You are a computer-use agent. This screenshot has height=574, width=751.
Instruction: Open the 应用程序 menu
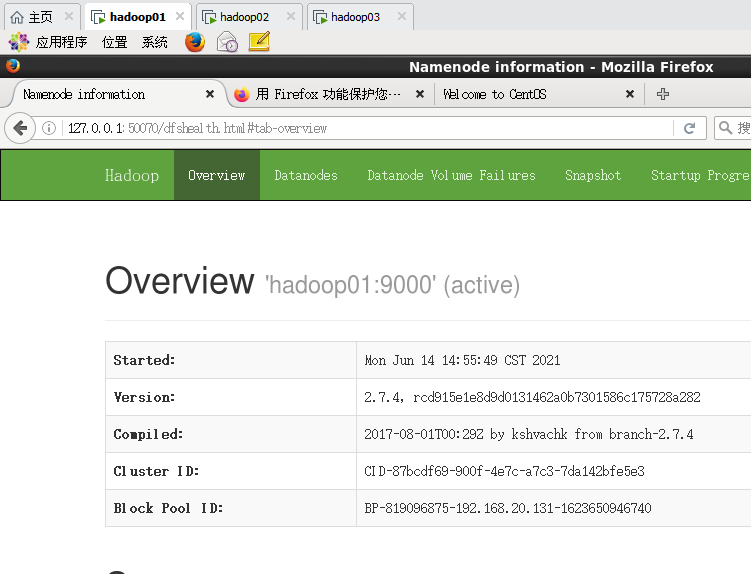(x=61, y=42)
